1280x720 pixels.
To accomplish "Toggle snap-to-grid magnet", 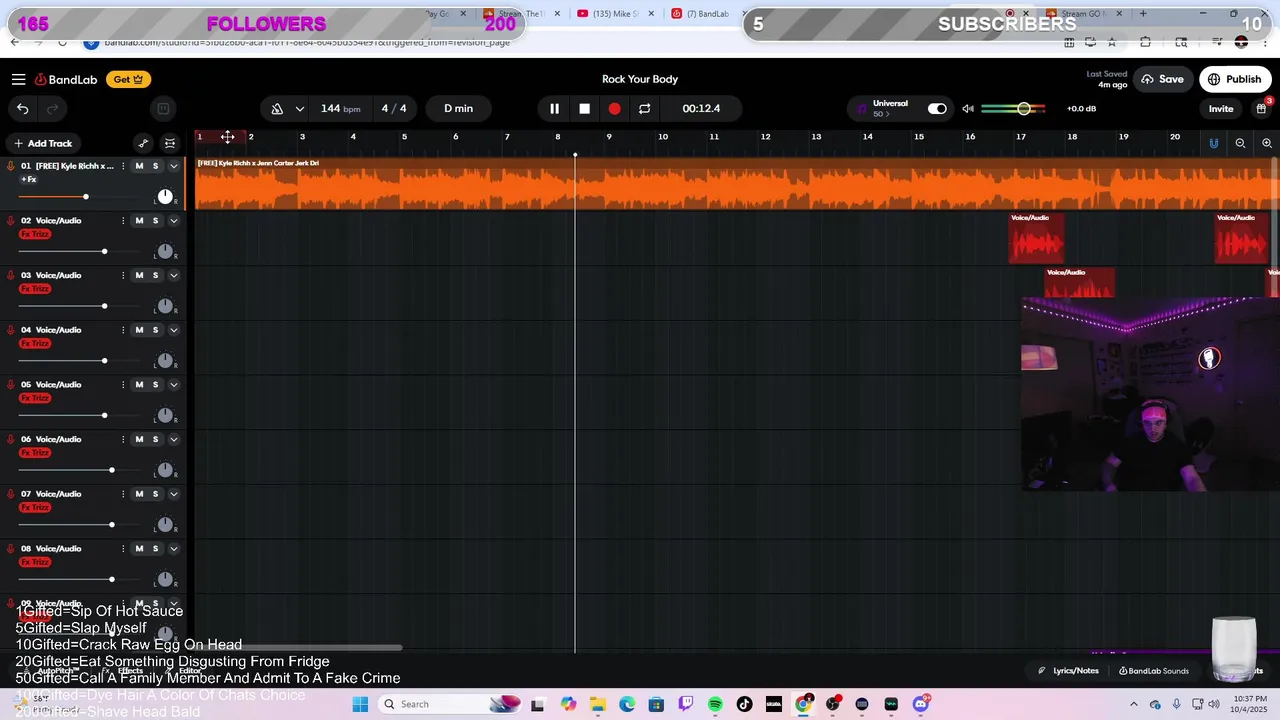I will point(1213,143).
